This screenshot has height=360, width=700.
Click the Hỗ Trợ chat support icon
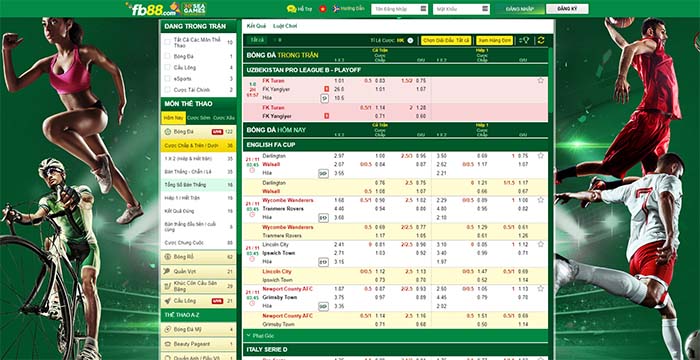[x=292, y=9]
